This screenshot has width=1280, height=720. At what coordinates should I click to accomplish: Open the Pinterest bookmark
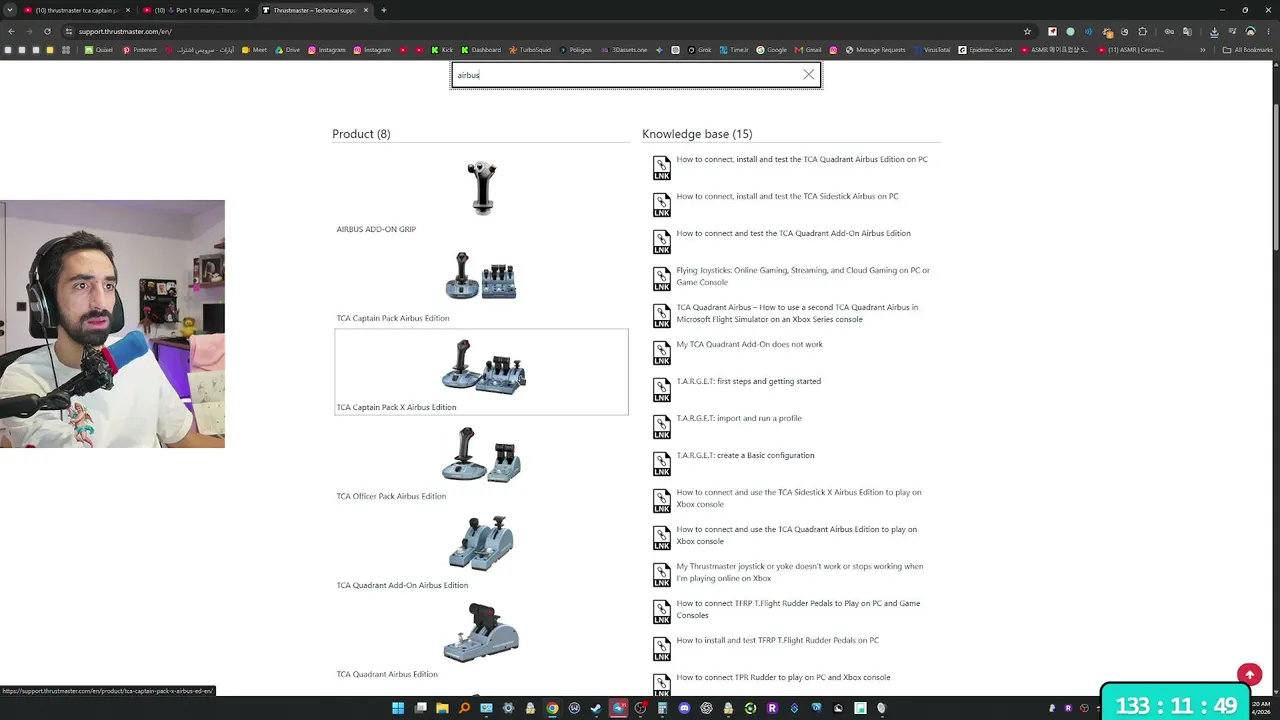(140, 49)
